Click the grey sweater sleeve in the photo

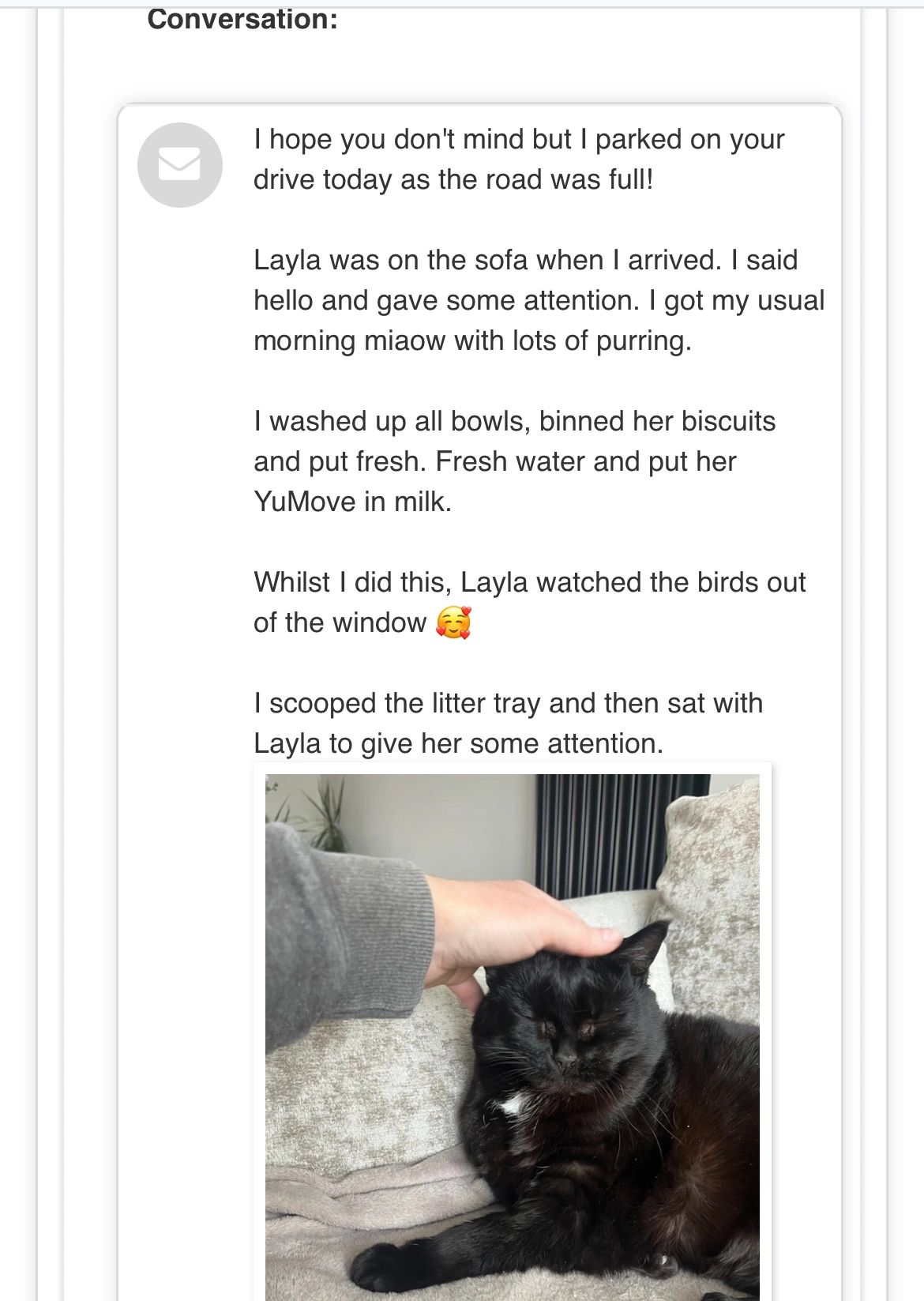coord(340,932)
